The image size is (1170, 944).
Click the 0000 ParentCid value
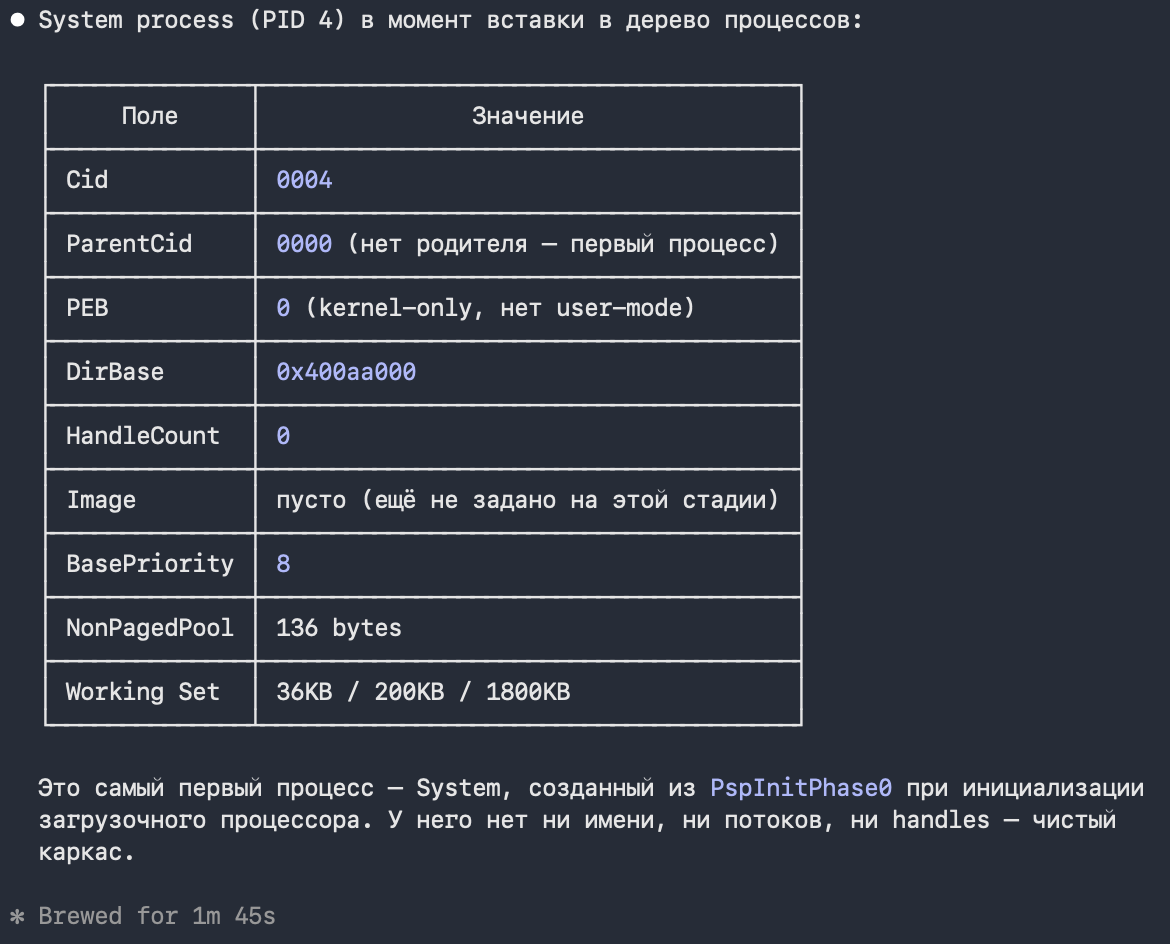pyautogui.click(x=304, y=244)
